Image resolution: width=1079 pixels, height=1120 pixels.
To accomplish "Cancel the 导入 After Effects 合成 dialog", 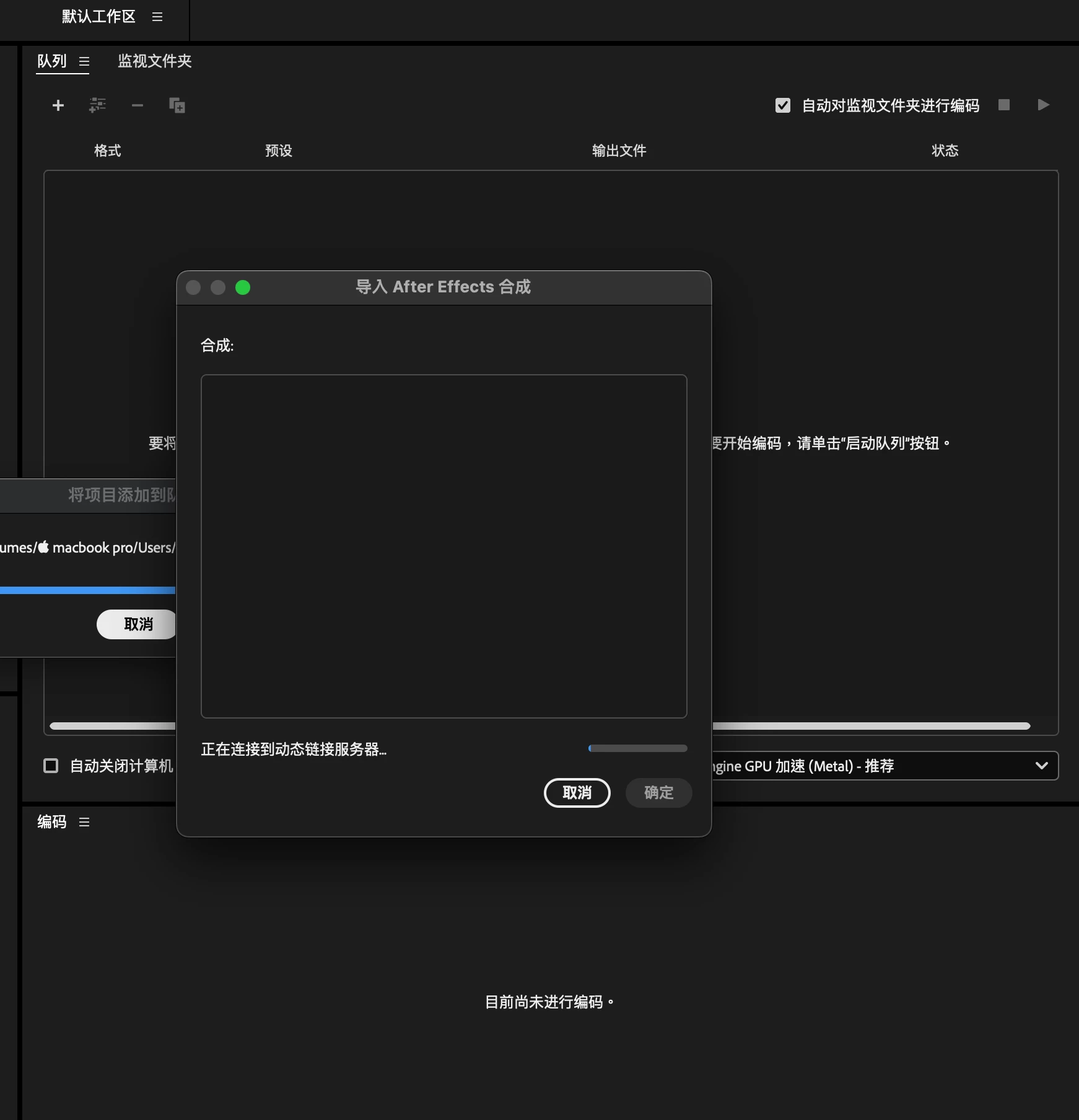I will [577, 792].
